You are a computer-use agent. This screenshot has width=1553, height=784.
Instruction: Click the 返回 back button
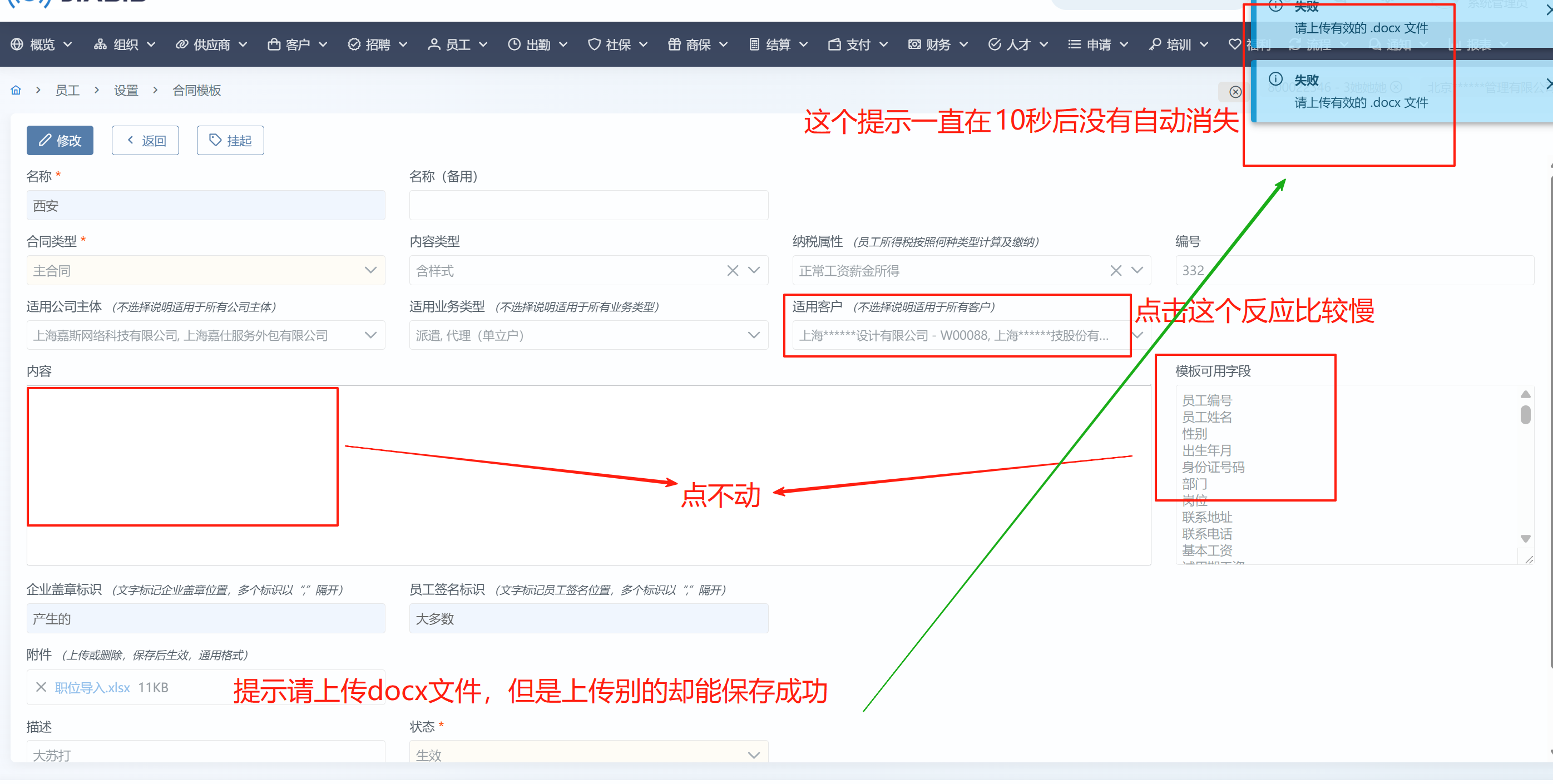(145, 141)
